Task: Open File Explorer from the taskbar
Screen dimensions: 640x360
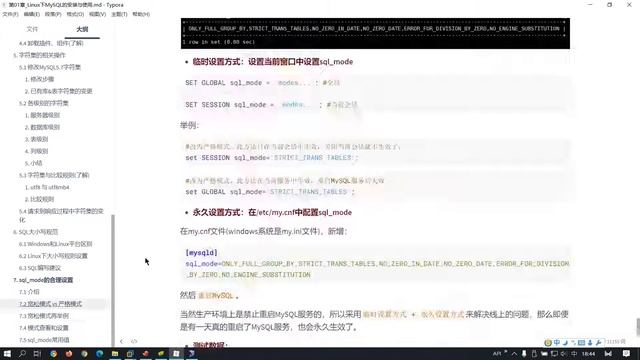Action: pos(115,353)
